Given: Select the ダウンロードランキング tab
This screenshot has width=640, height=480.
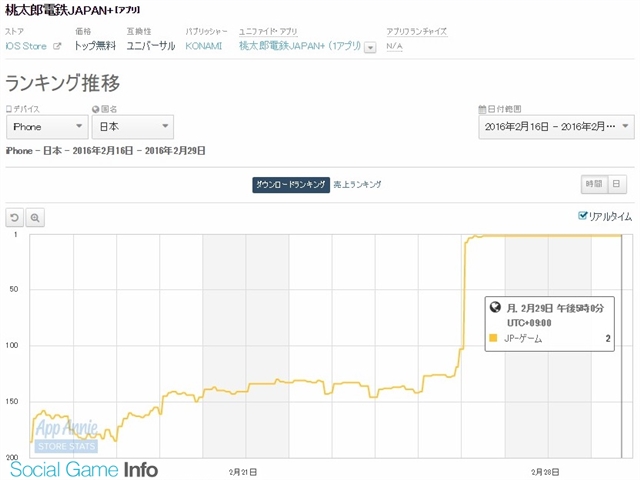Looking at the screenshot, I should pos(291,184).
